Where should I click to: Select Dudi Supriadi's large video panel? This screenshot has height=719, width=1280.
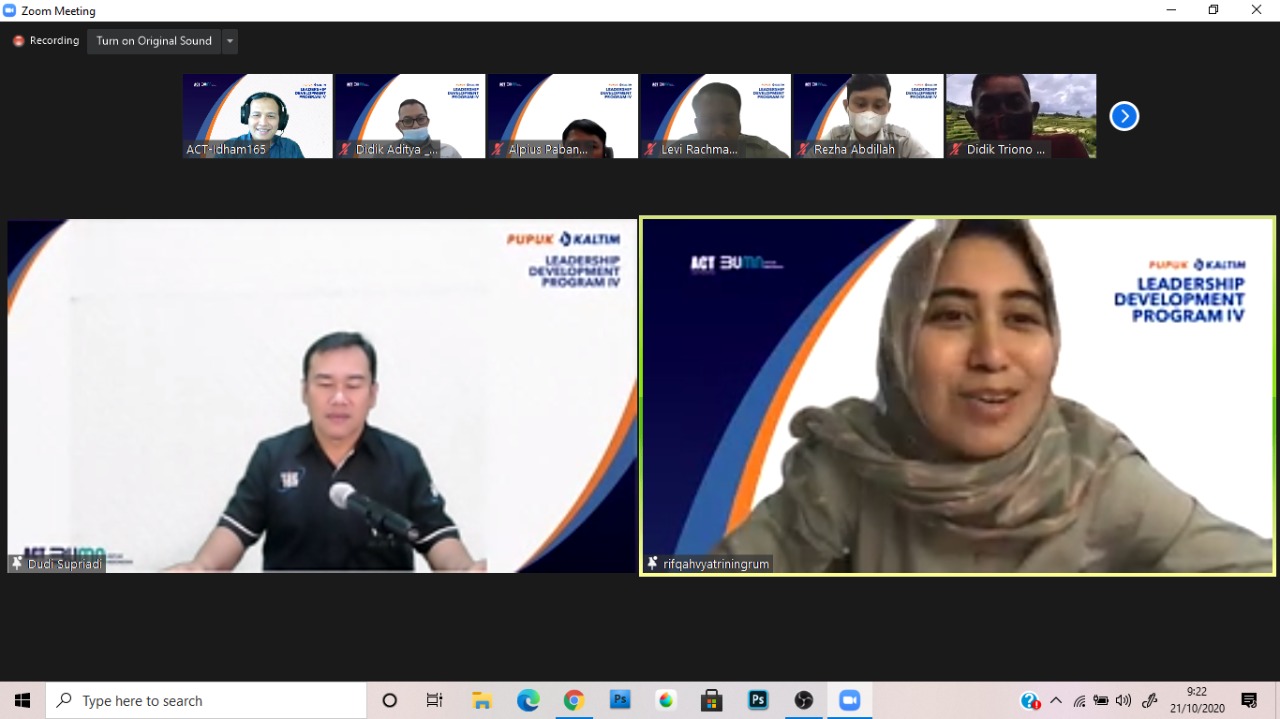tap(322, 395)
